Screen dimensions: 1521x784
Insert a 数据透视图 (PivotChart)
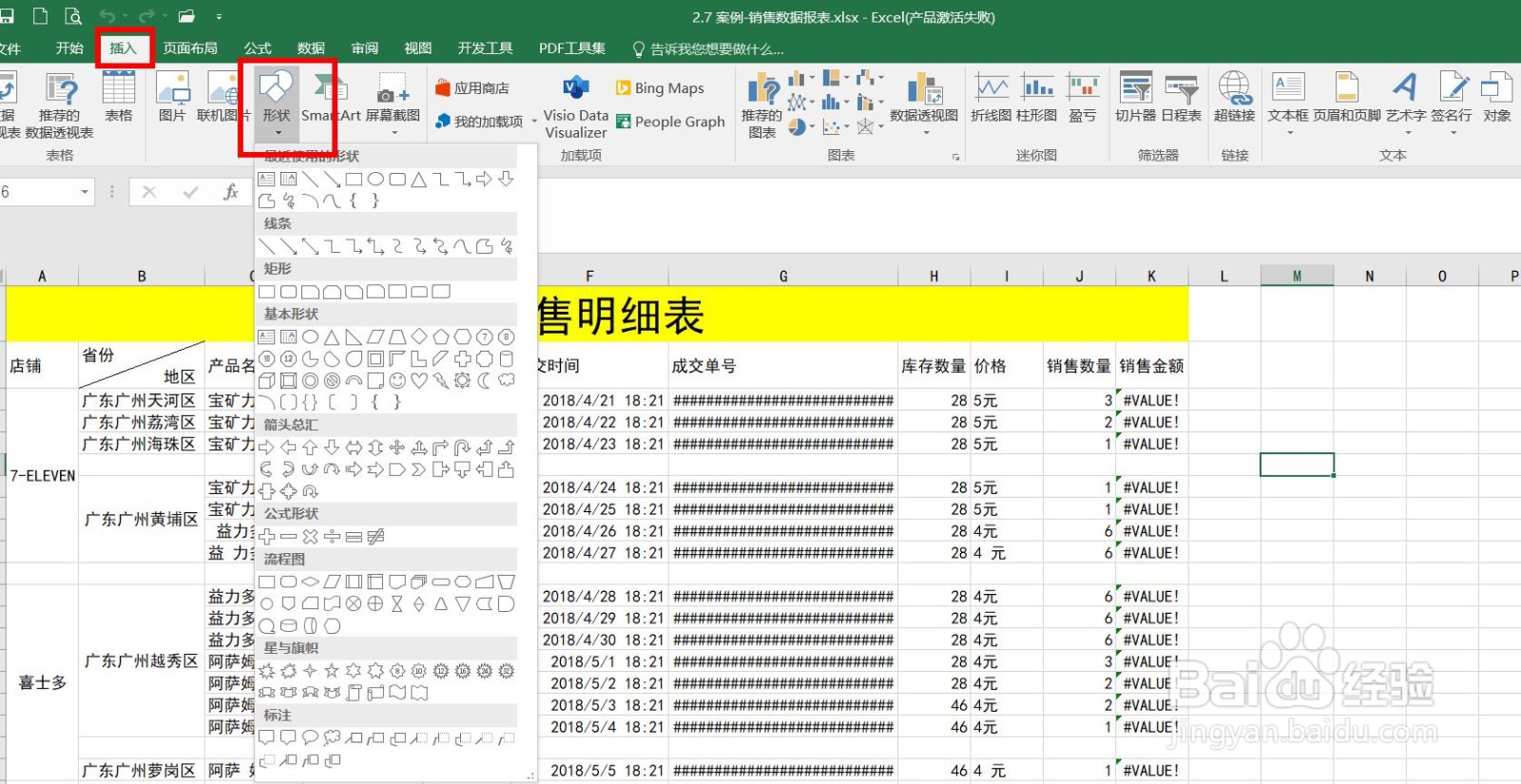[923, 99]
